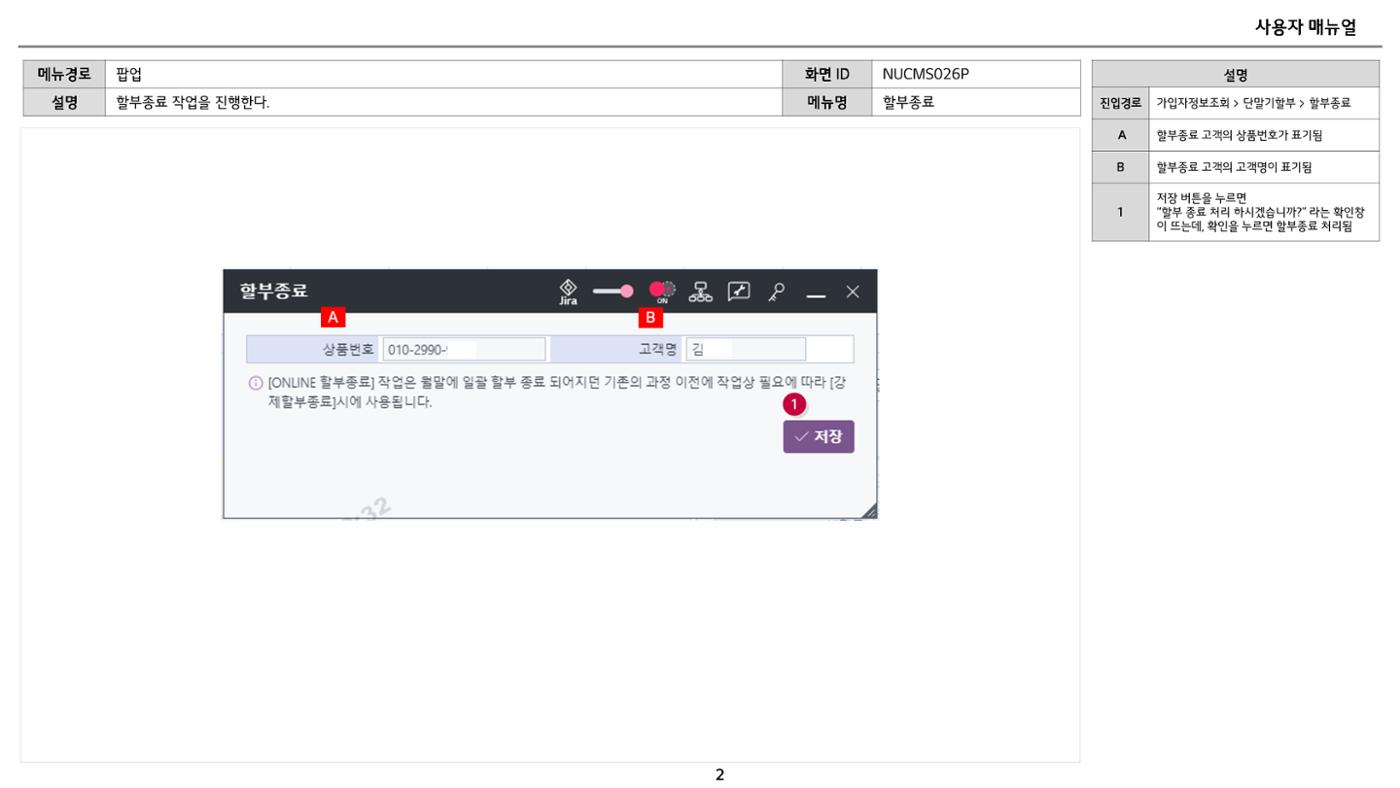Click the NUCMS026P screen ID cell
Image resolution: width=1400 pixels, height=788 pixels.
[x=976, y=74]
